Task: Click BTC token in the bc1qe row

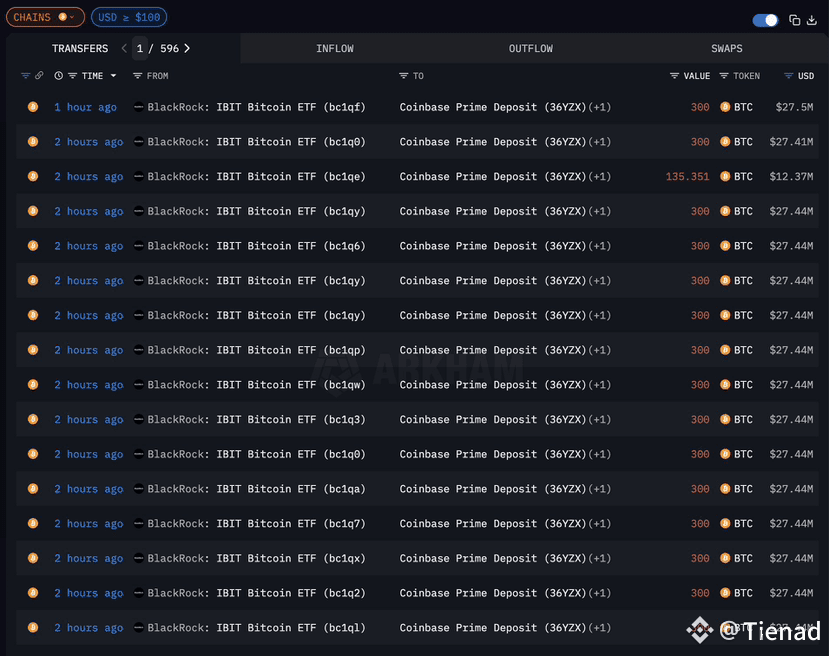Action: pos(736,177)
